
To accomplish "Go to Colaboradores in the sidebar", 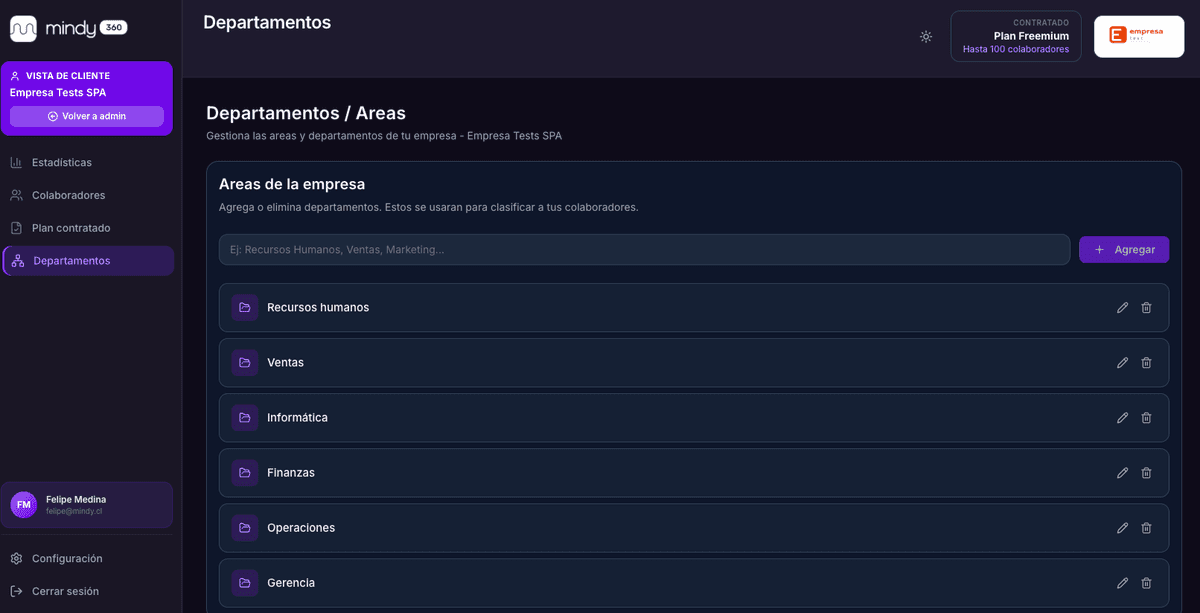I will click(68, 195).
